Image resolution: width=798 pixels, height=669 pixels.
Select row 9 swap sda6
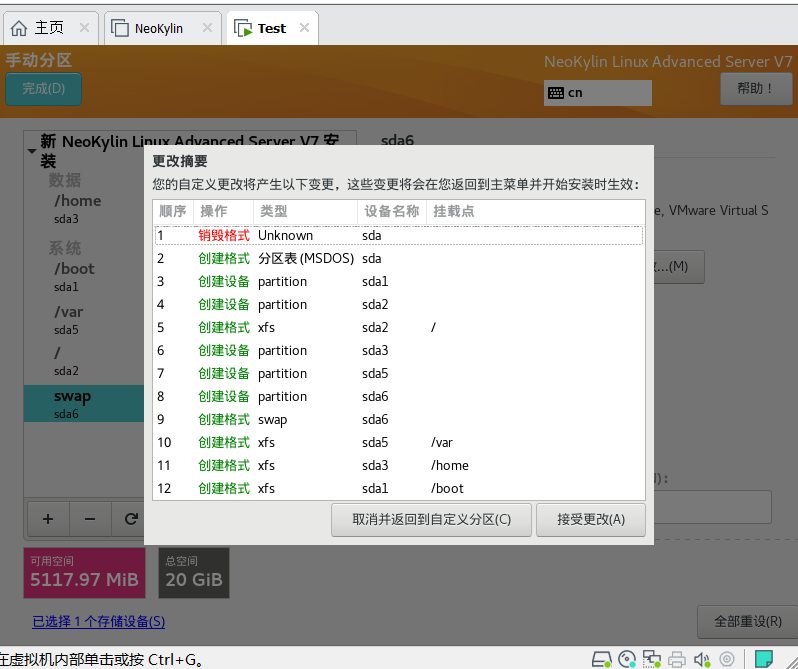399,419
